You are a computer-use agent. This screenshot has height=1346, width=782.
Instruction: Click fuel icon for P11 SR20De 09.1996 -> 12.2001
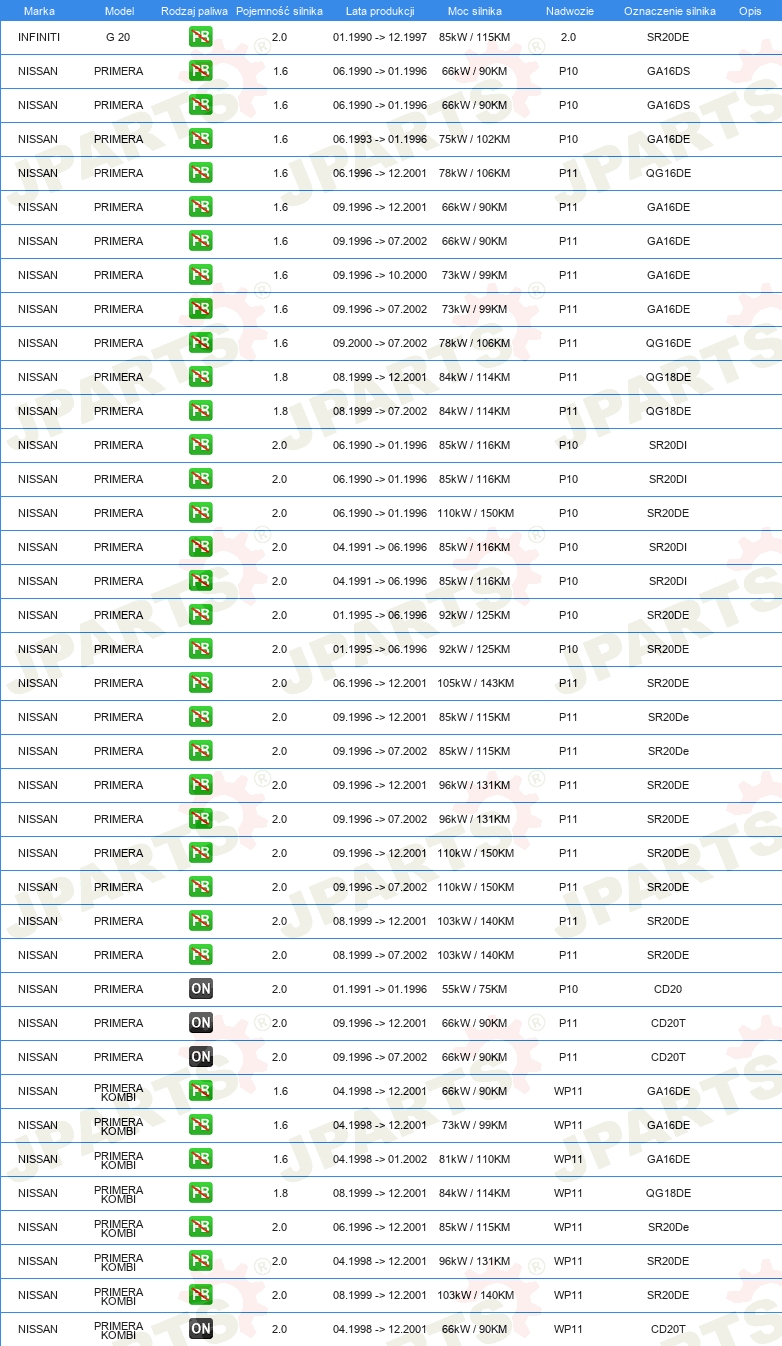point(200,717)
